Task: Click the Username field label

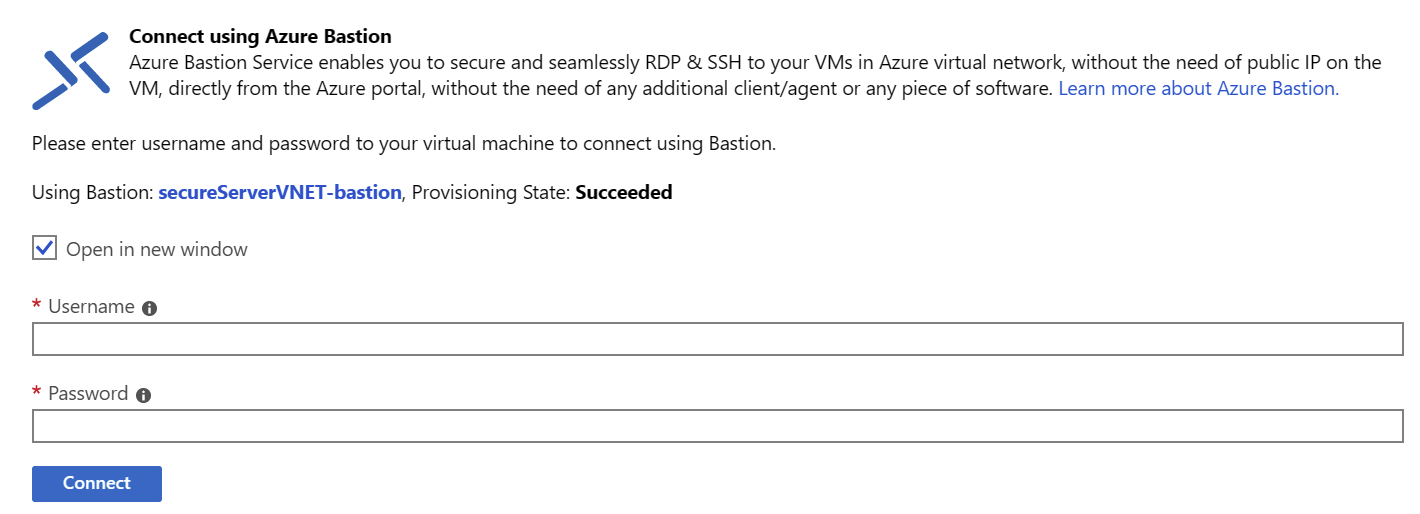Action: pyautogui.click(x=91, y=307)
